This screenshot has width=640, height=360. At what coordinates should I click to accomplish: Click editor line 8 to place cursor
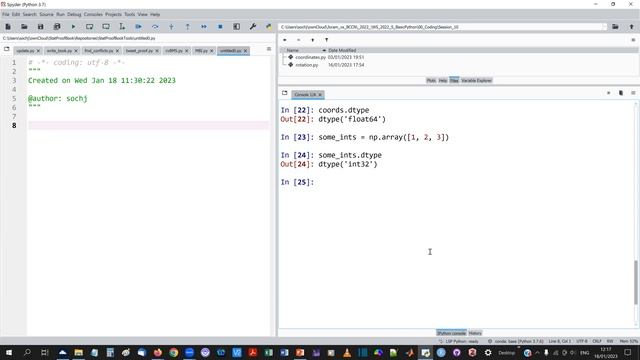[149, 125]
